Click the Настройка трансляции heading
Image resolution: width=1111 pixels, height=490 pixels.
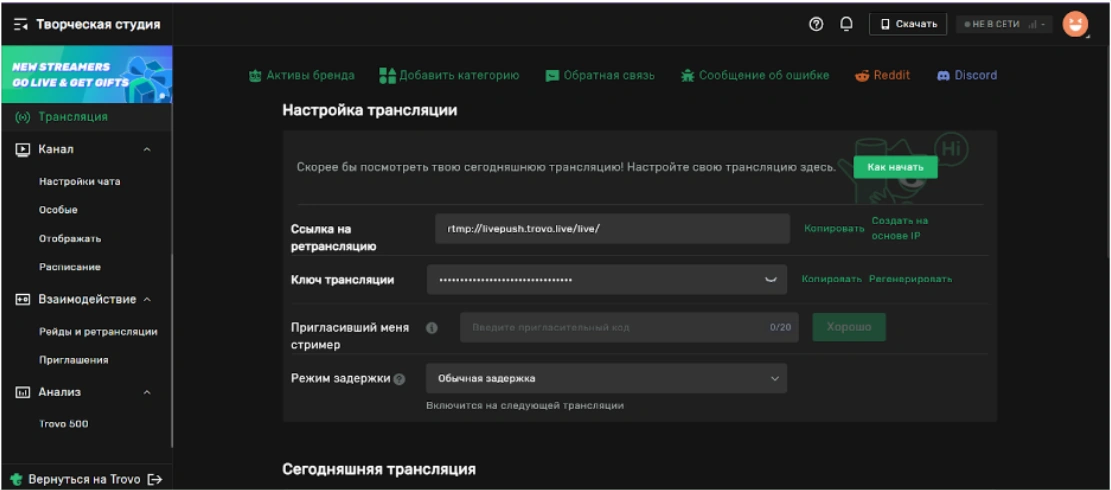[x=370, y=110]
